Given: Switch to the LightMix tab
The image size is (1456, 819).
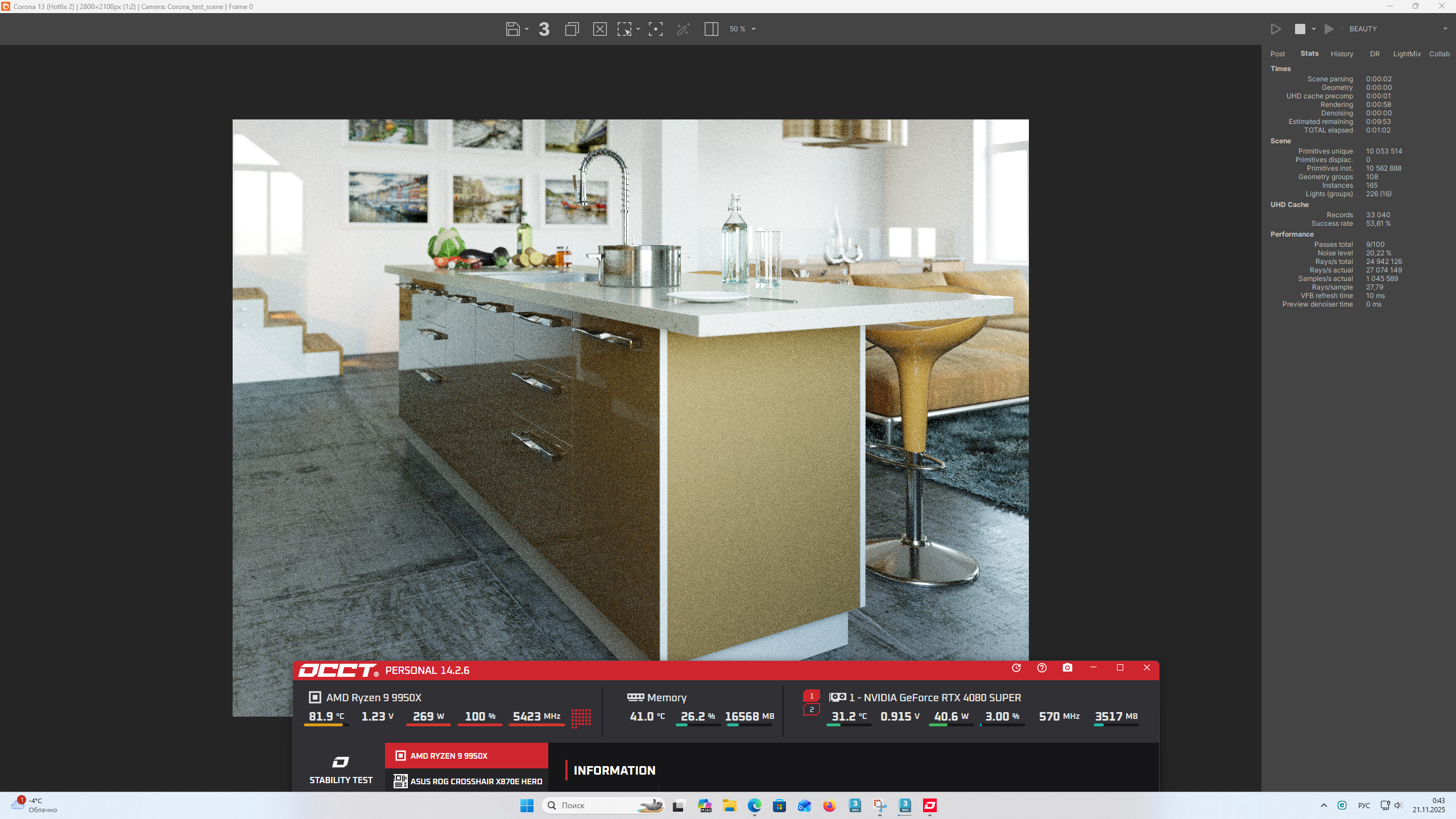Looking at the screenshot, I should coord(1407,54).
